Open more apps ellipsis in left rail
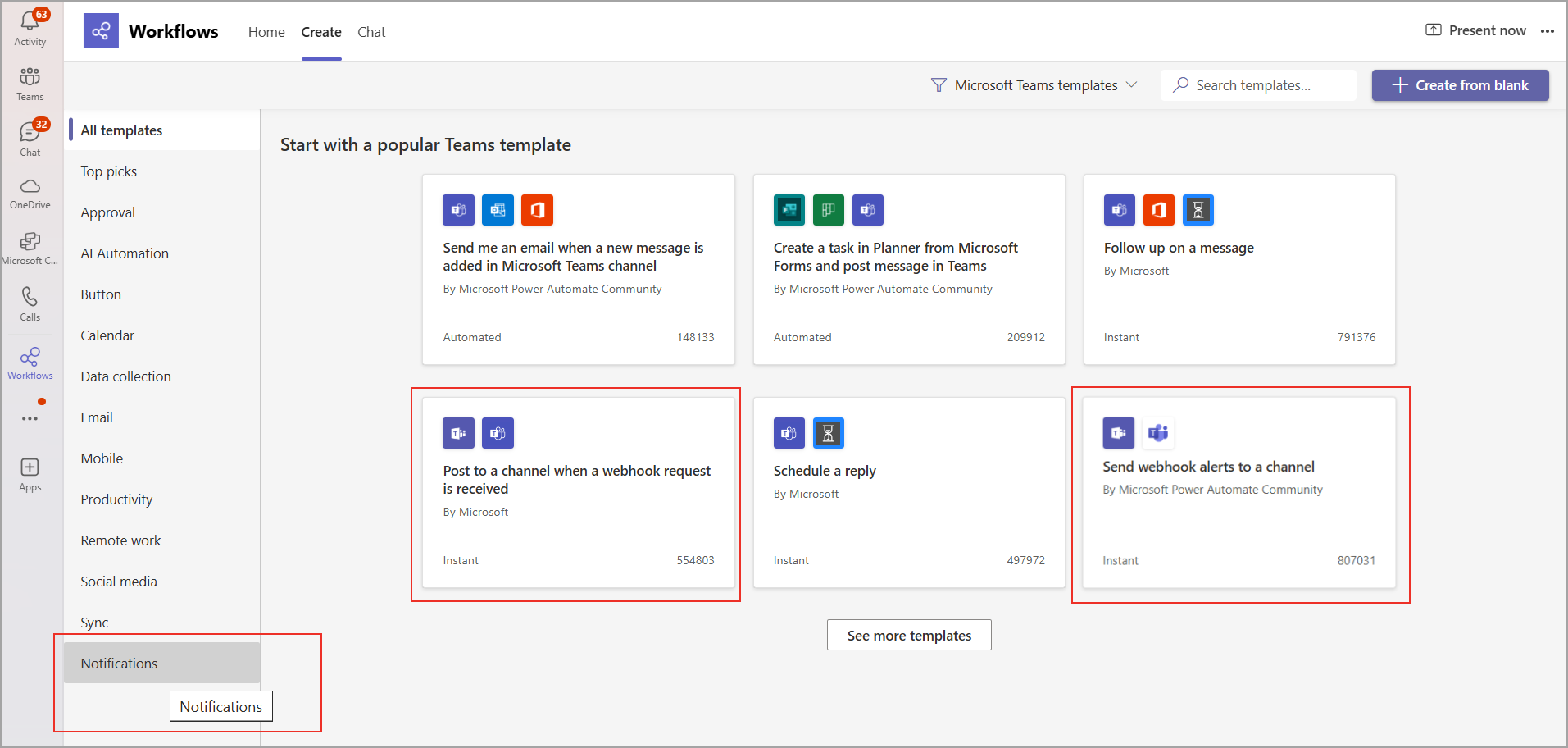This screenshot has width=1568, height=748. (30, 418)
